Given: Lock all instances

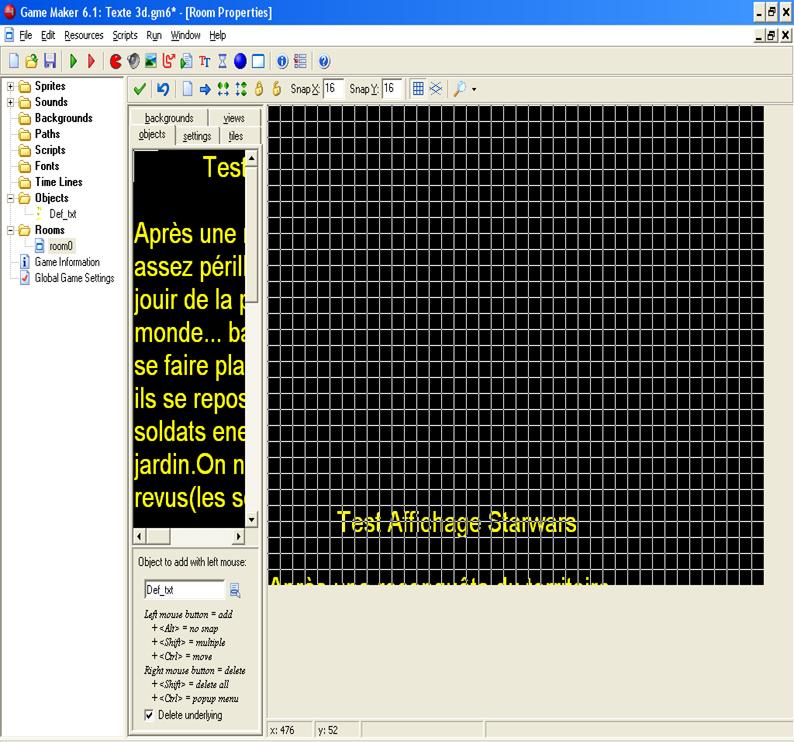Looking at the screenshot, I should click(259, 89).
